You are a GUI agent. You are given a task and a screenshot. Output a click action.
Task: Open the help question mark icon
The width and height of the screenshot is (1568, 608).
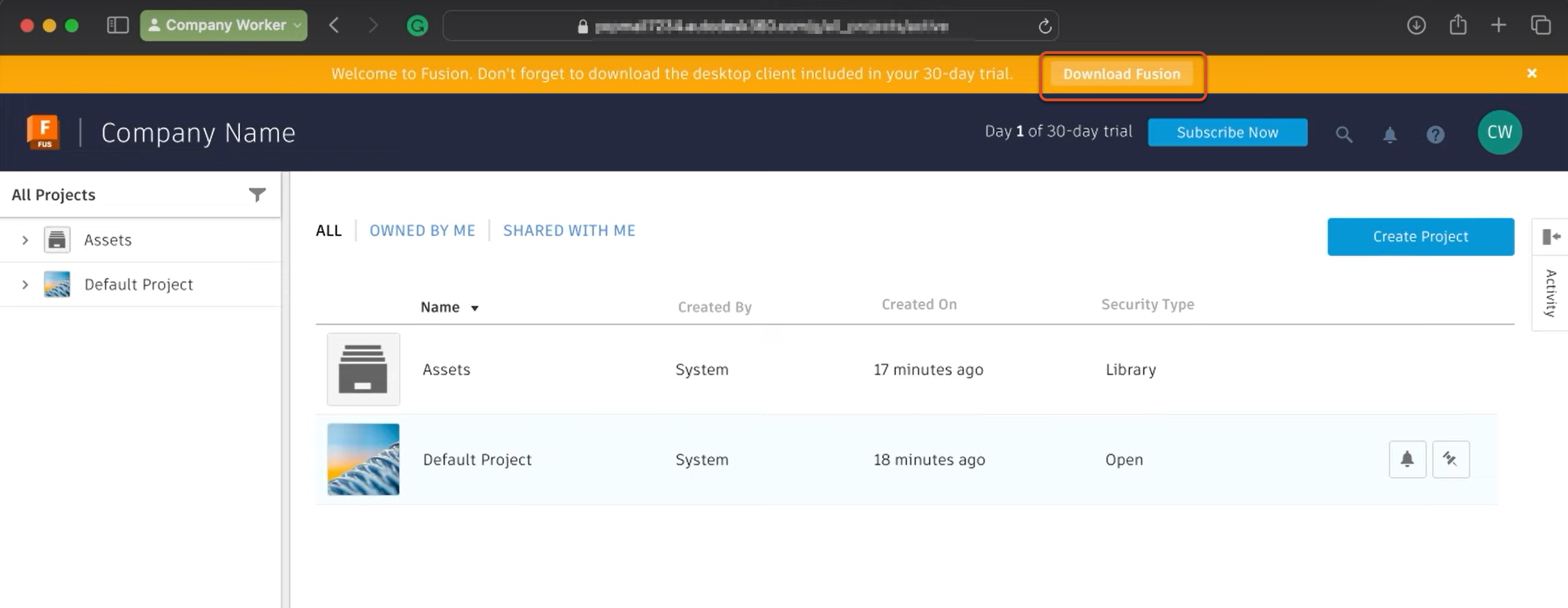tap(1435, 134)
